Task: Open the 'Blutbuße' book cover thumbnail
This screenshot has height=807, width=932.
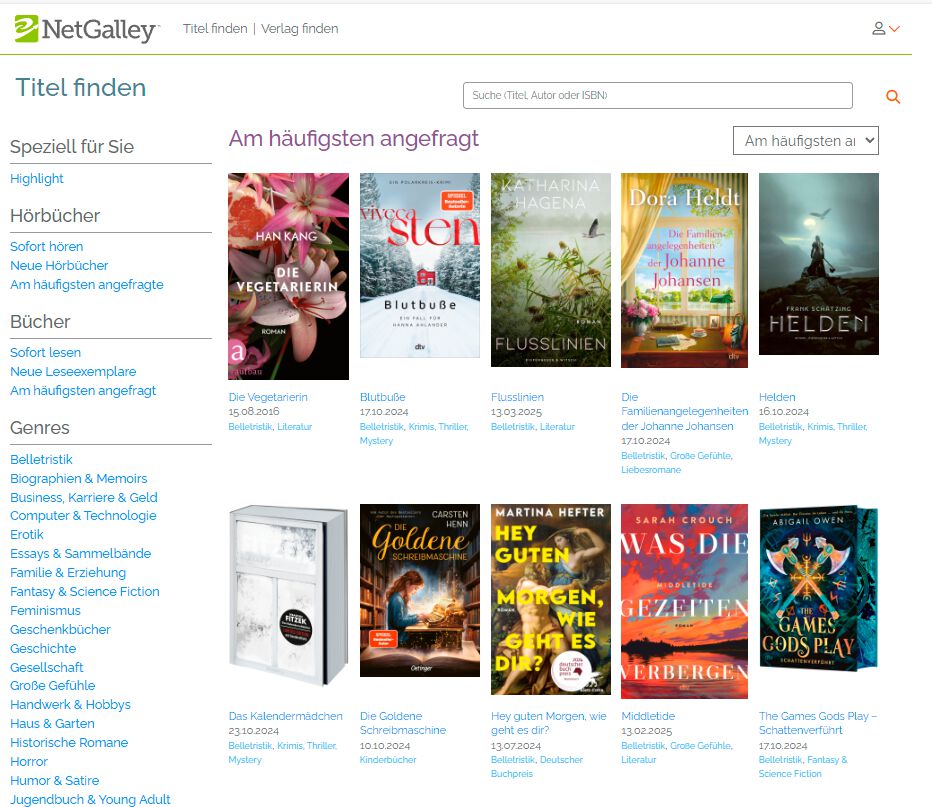Action: [420, 266]
